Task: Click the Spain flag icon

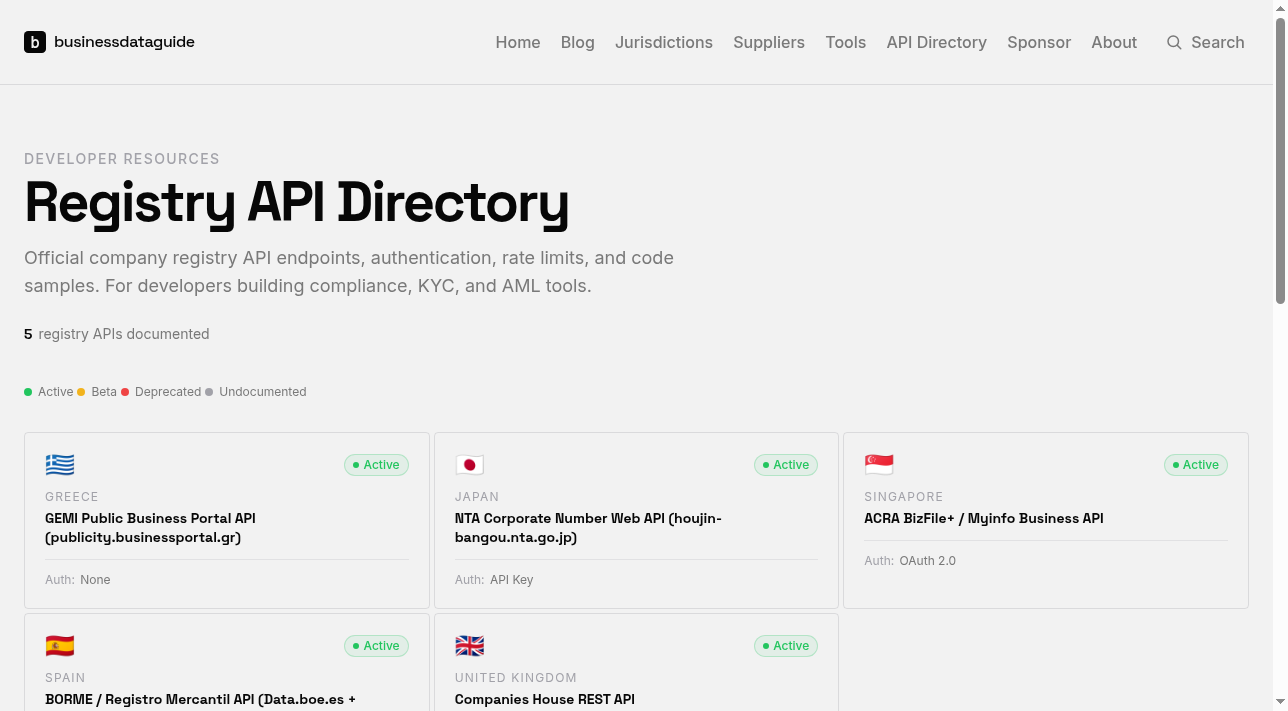Action: coord(60,646)
